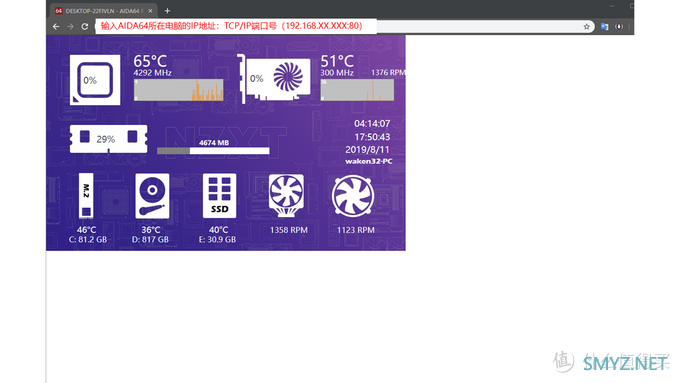Click the hard disk D: drive icon

152,196
